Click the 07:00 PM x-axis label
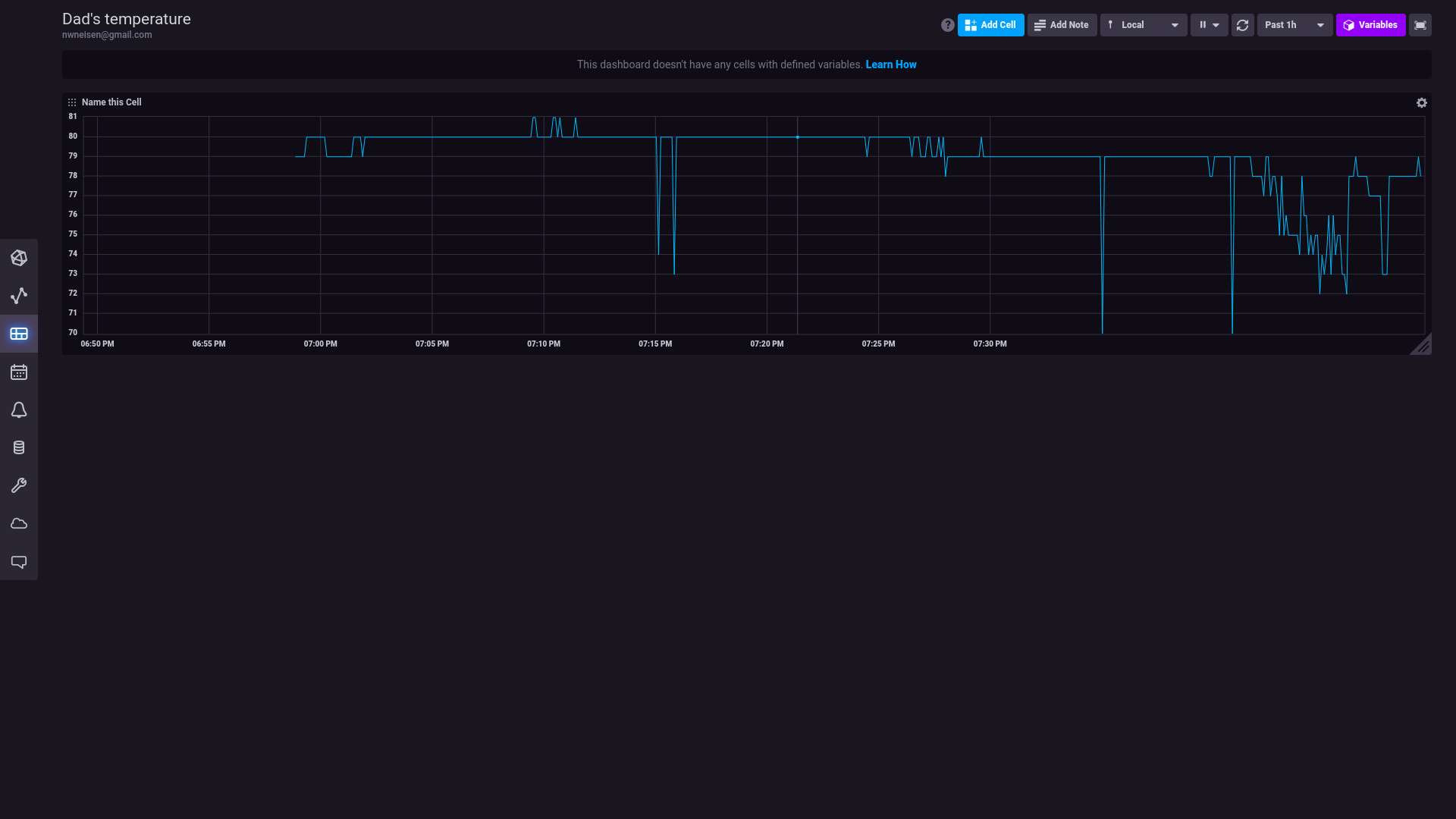The height and width of the screenshot is (819, 1456). point(321,344)
